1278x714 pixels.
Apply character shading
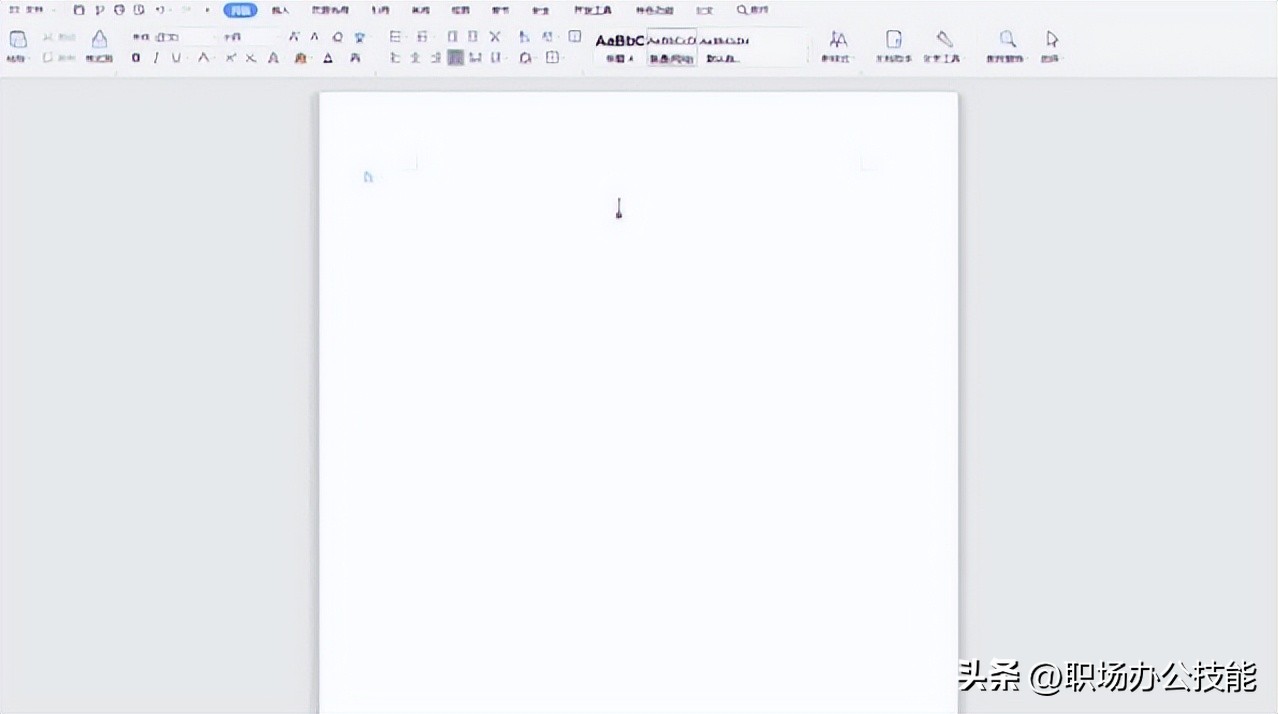pyautogui.click(x=355, y=58)
